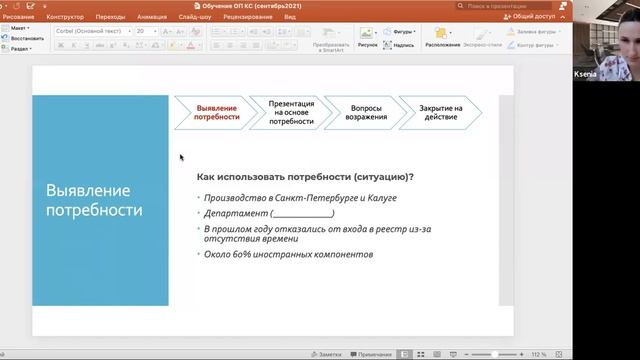Collapse the ribbon with chevron arrow
The image size is (640, 360).
pyautogui.click(x=563, y=17)
